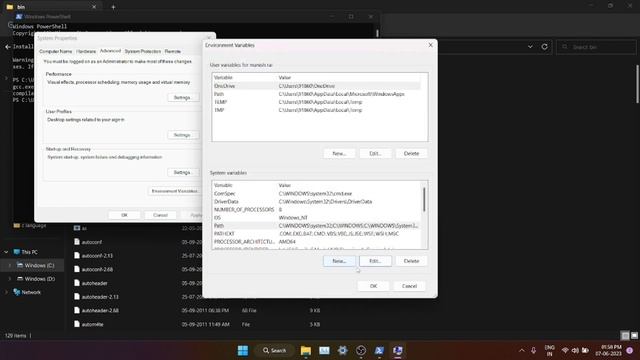Click Edit button under User variables
This screenshot has width=640, height=360.
[x=375, y=153]
